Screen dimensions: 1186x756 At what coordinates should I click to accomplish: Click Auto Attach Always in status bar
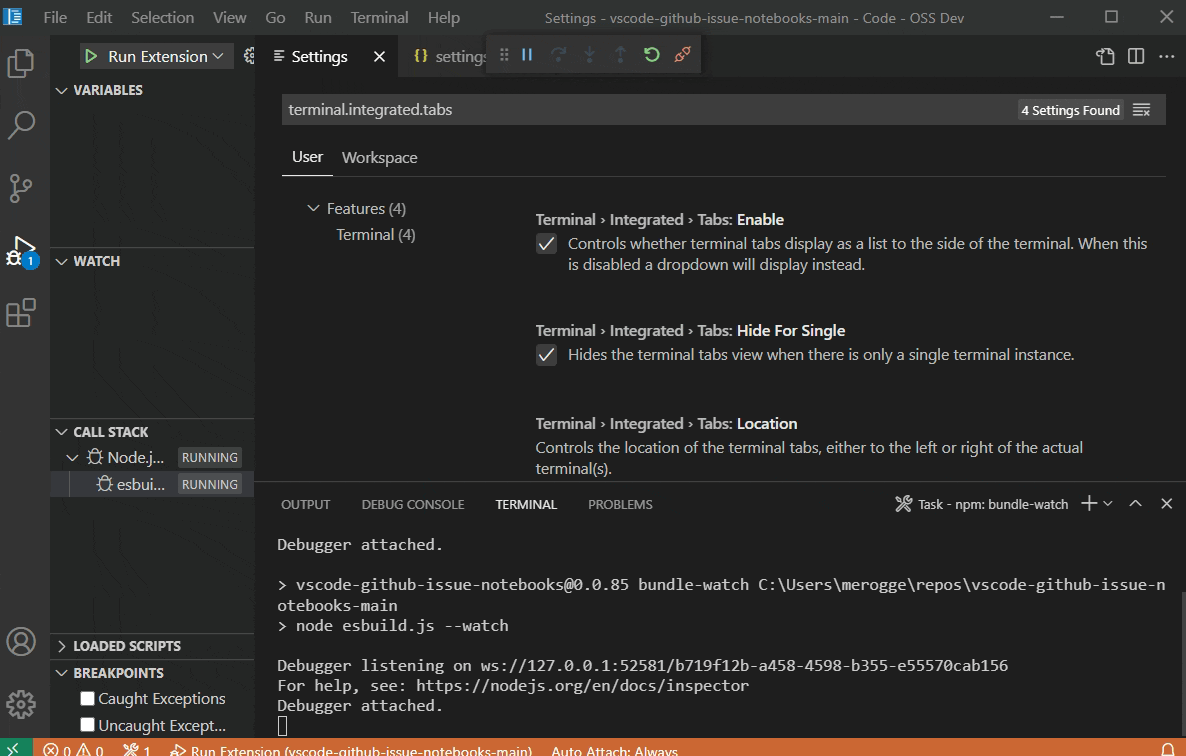click(x=614, y=750)
